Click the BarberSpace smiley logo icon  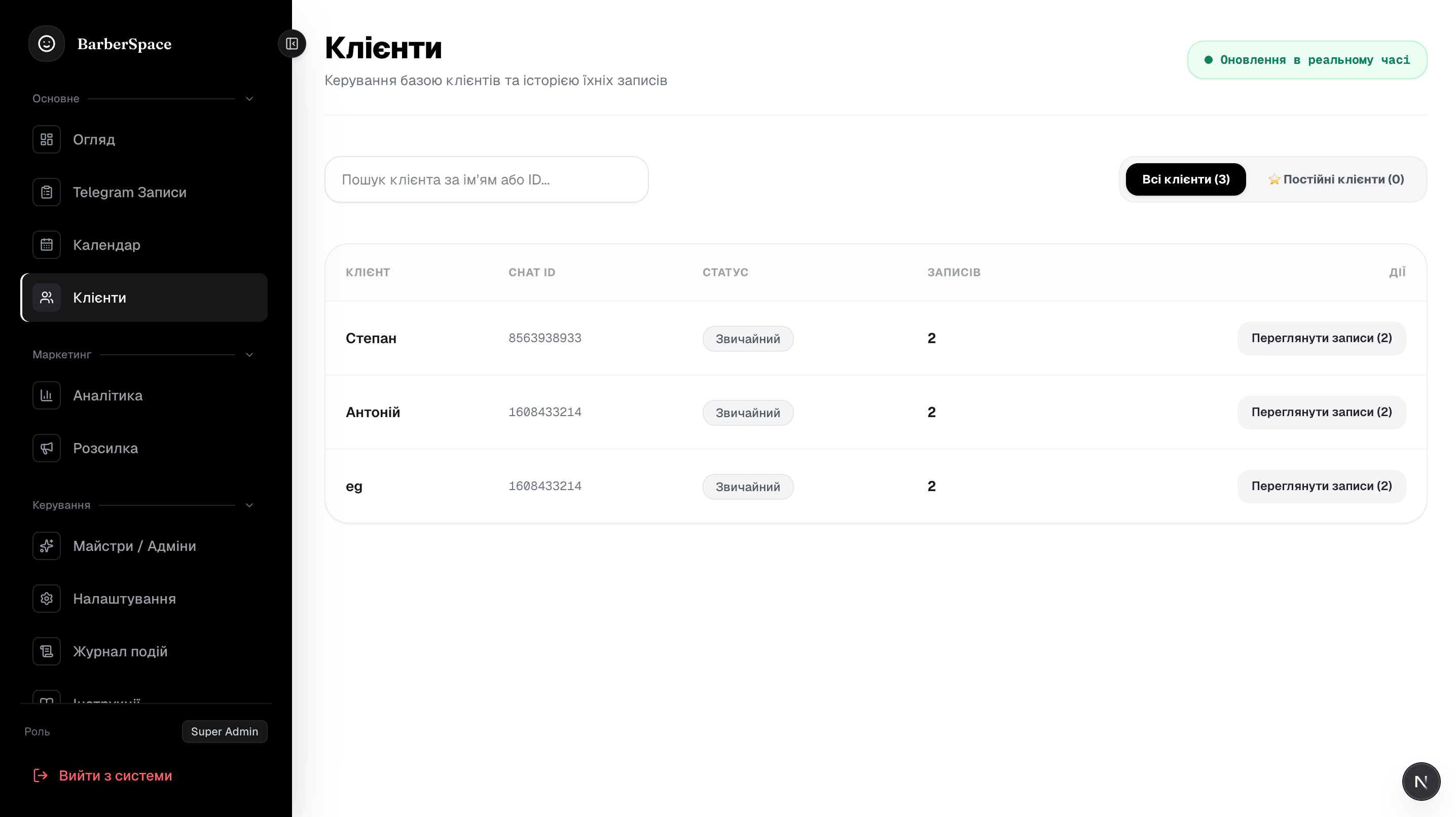point(46,44)
